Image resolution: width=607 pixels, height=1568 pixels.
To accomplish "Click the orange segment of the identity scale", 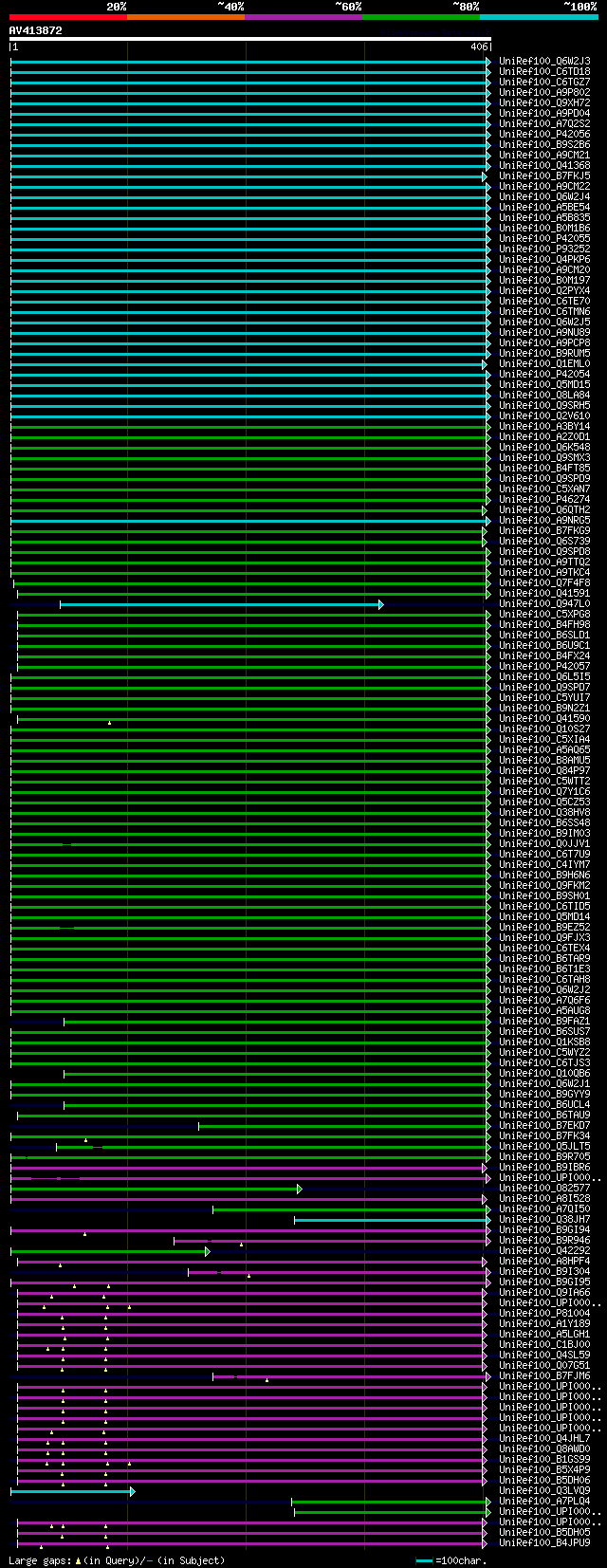I will coord(185,16).
